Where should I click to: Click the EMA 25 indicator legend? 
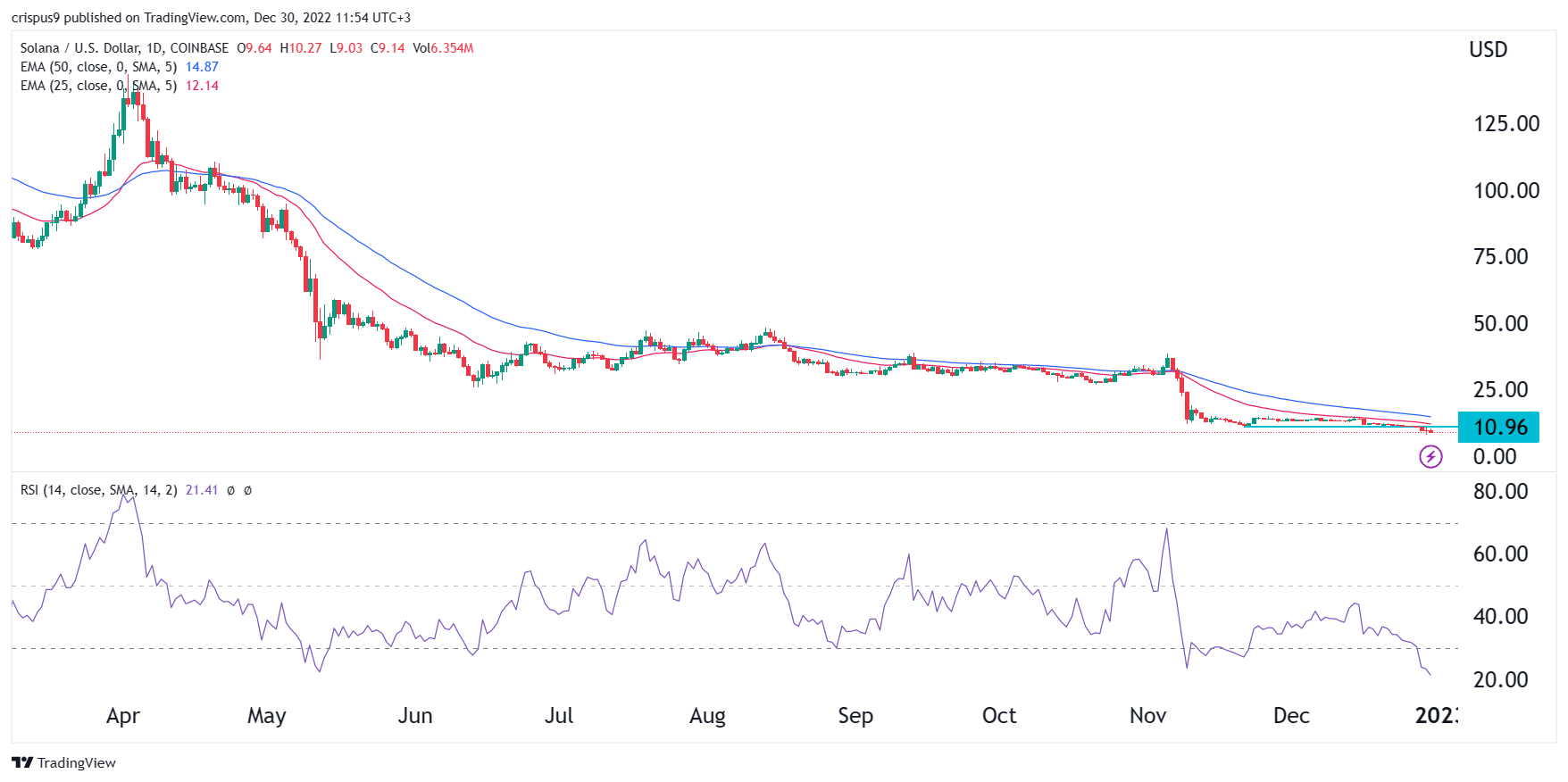click(98, 86)
